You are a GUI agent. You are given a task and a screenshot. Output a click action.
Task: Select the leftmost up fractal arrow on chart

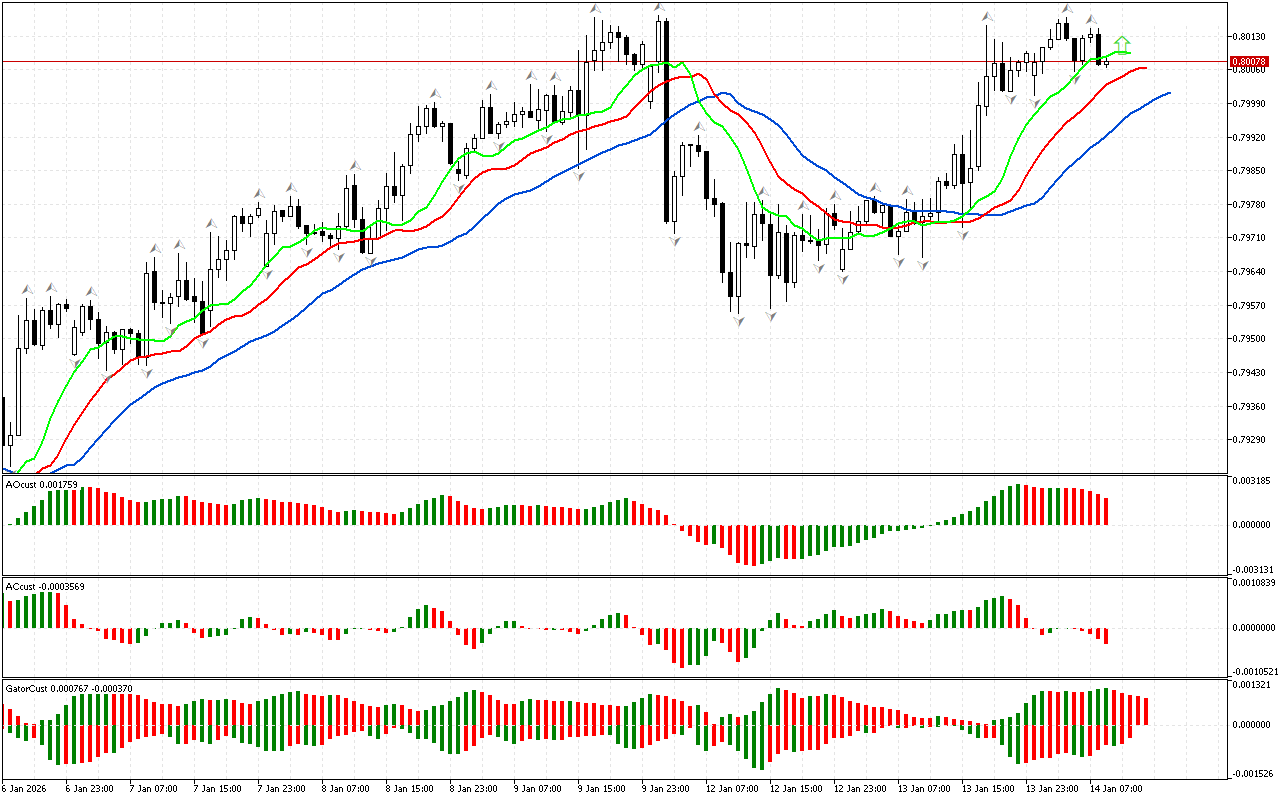point(26,289)
